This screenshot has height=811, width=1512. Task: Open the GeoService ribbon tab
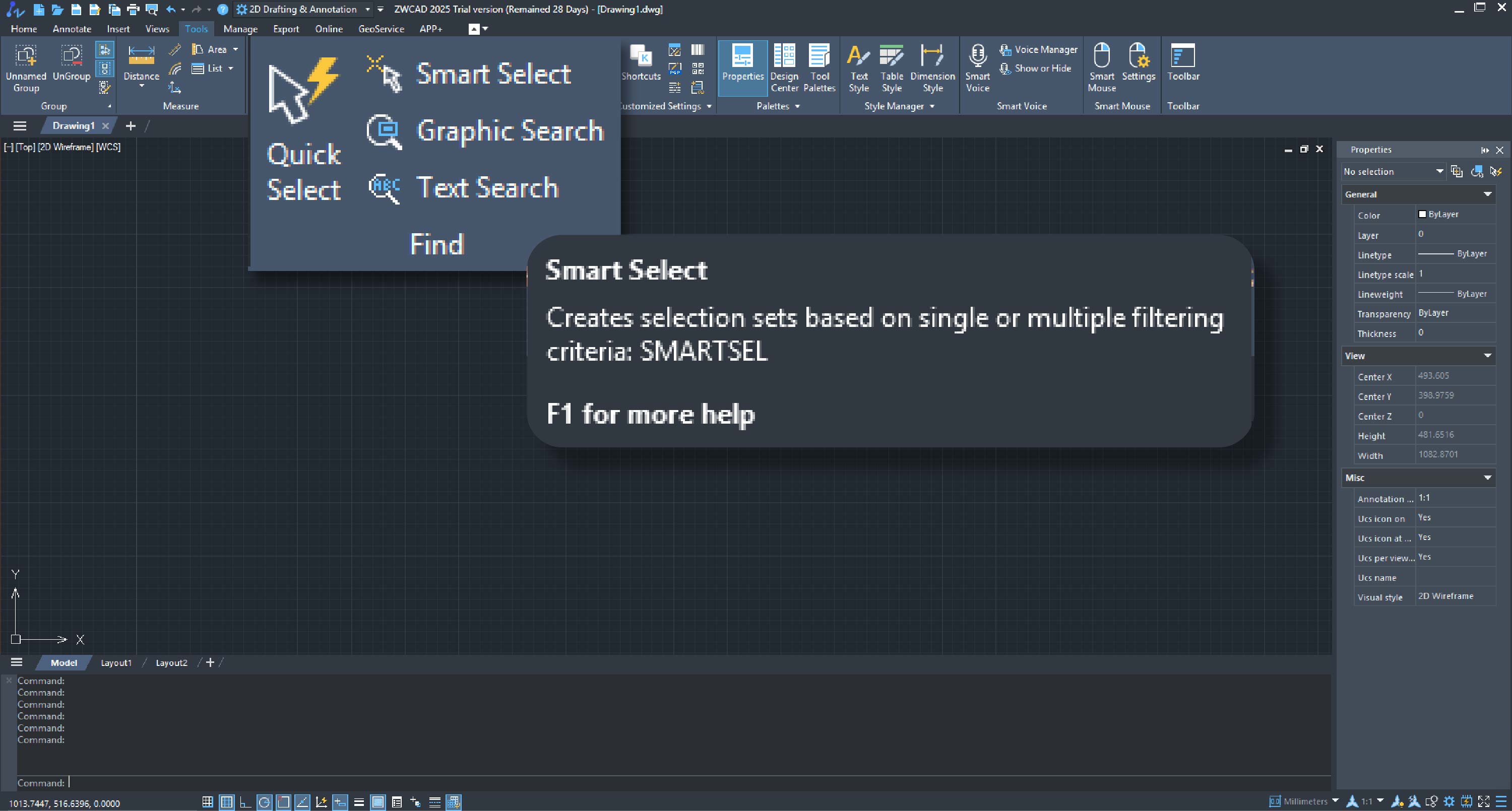(x=381, y=29)
